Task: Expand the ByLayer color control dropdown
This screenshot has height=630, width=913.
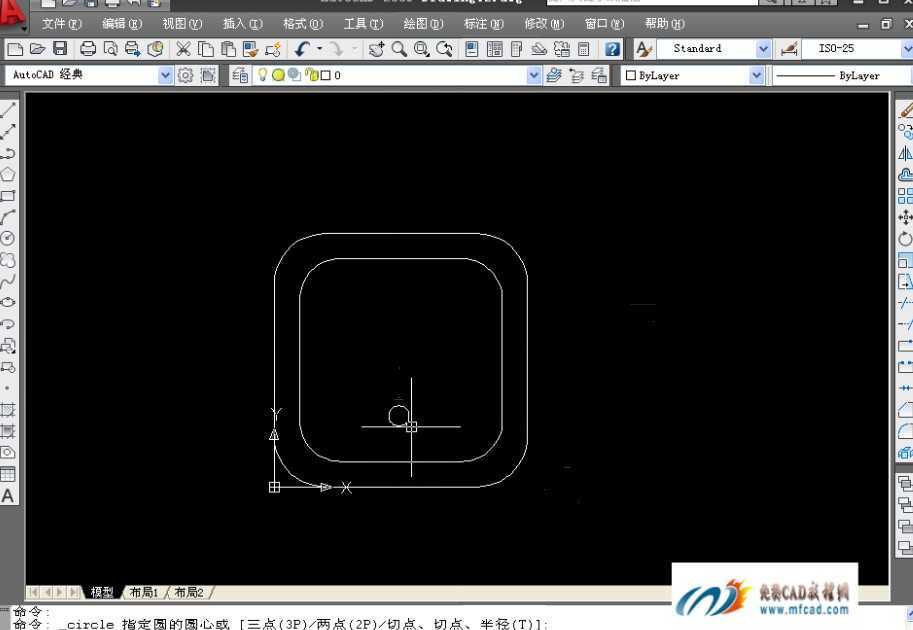Action: point(756,75)
